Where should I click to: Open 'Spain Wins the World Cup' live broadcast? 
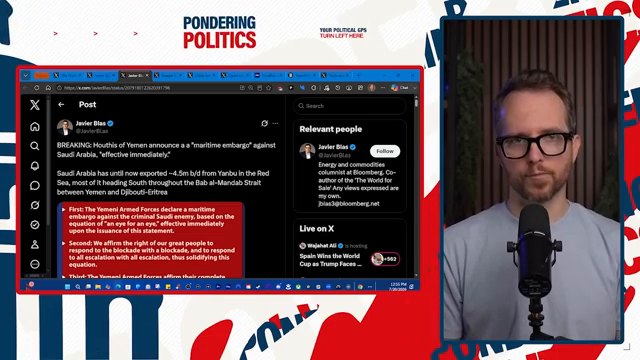[331, 260]
